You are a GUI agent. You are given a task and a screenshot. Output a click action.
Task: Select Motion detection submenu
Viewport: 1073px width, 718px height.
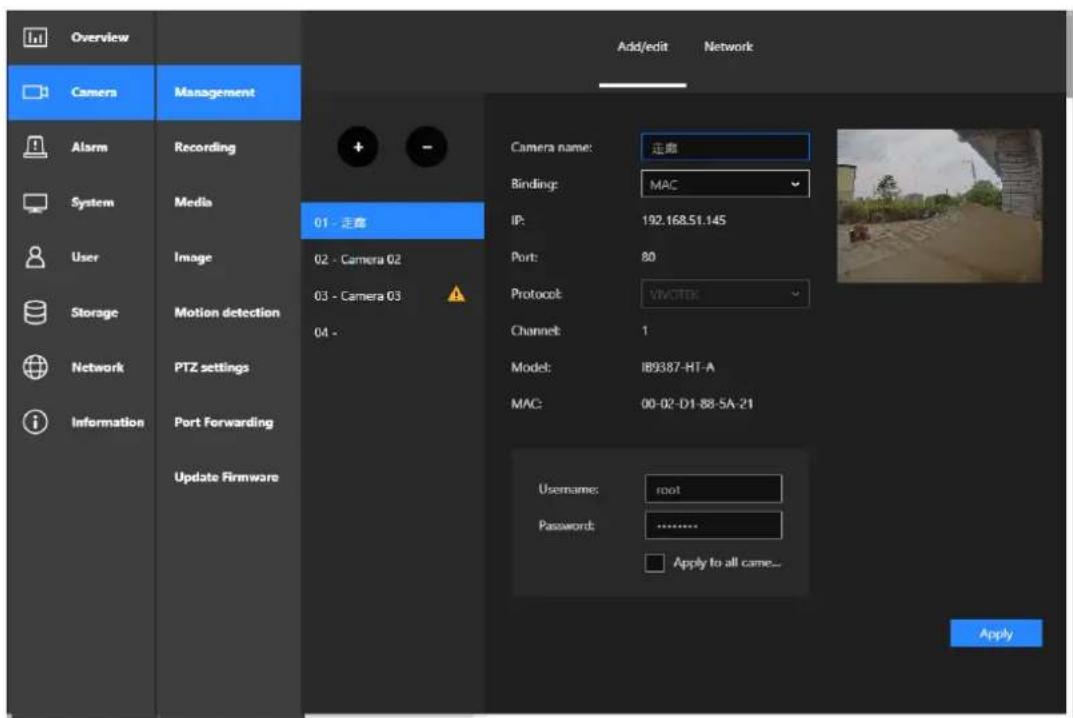click(x=227, y=312)
